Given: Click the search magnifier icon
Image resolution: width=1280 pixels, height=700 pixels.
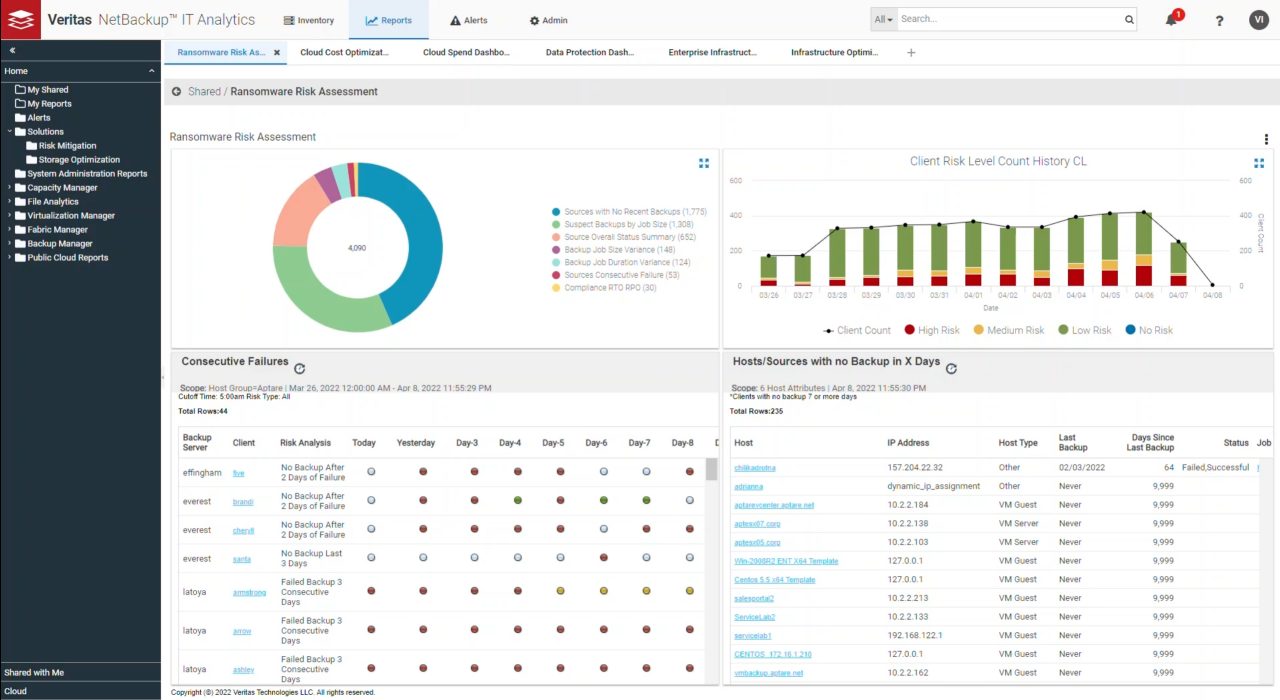Looking at the screenshot, I should point(1129,19).
